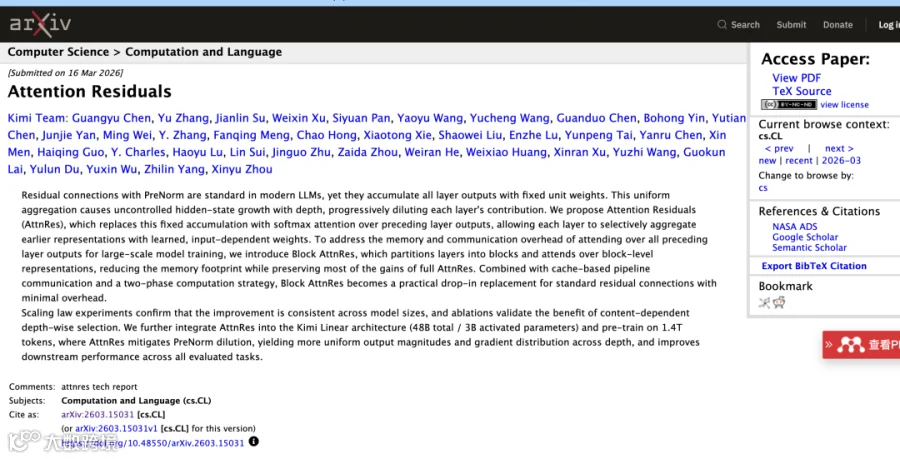Open author Yaoyu Wang's papers
The image size is (900, 459).
click(430, 118)
